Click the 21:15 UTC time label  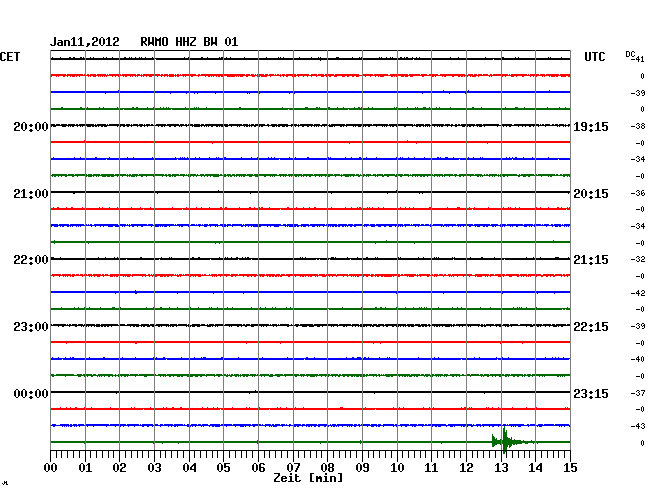click(591, 260)
